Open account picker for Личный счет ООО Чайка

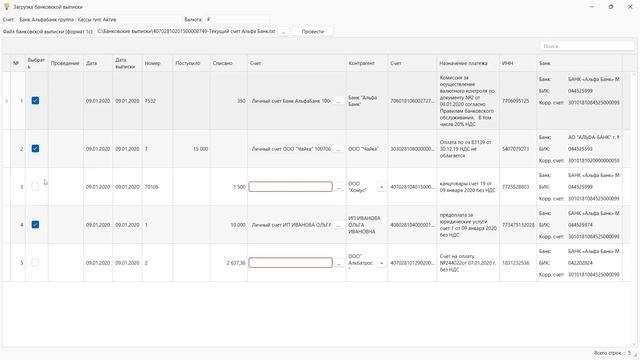pos(338,149)
